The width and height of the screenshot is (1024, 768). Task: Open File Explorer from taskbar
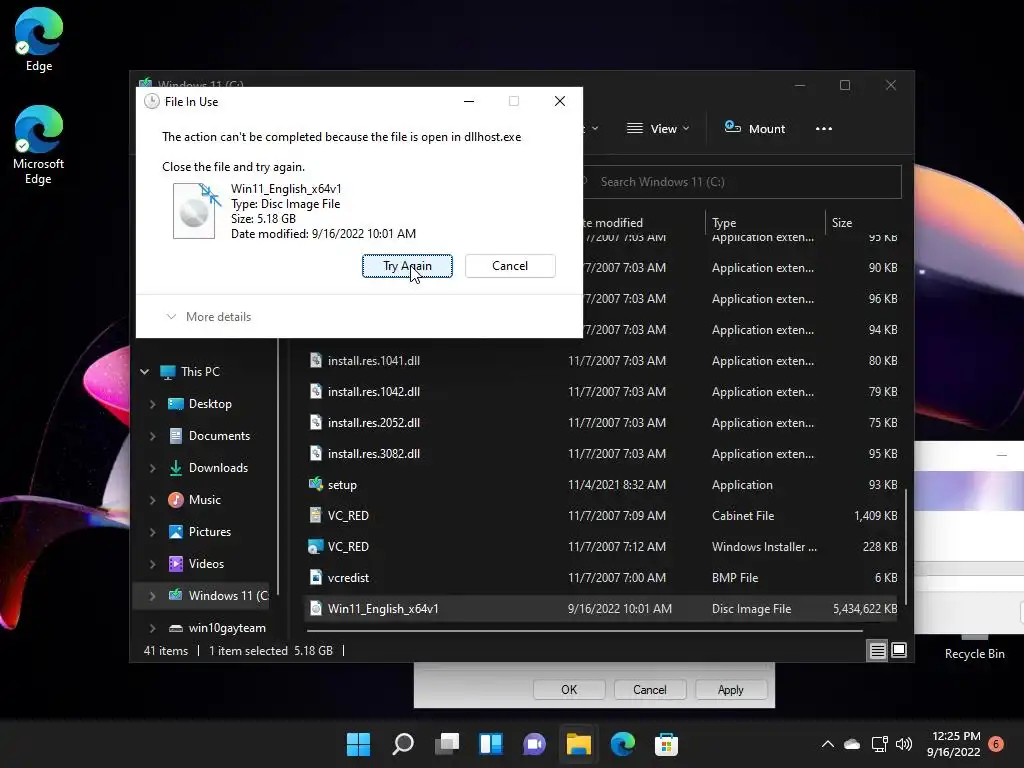click(x=579, y=744)
